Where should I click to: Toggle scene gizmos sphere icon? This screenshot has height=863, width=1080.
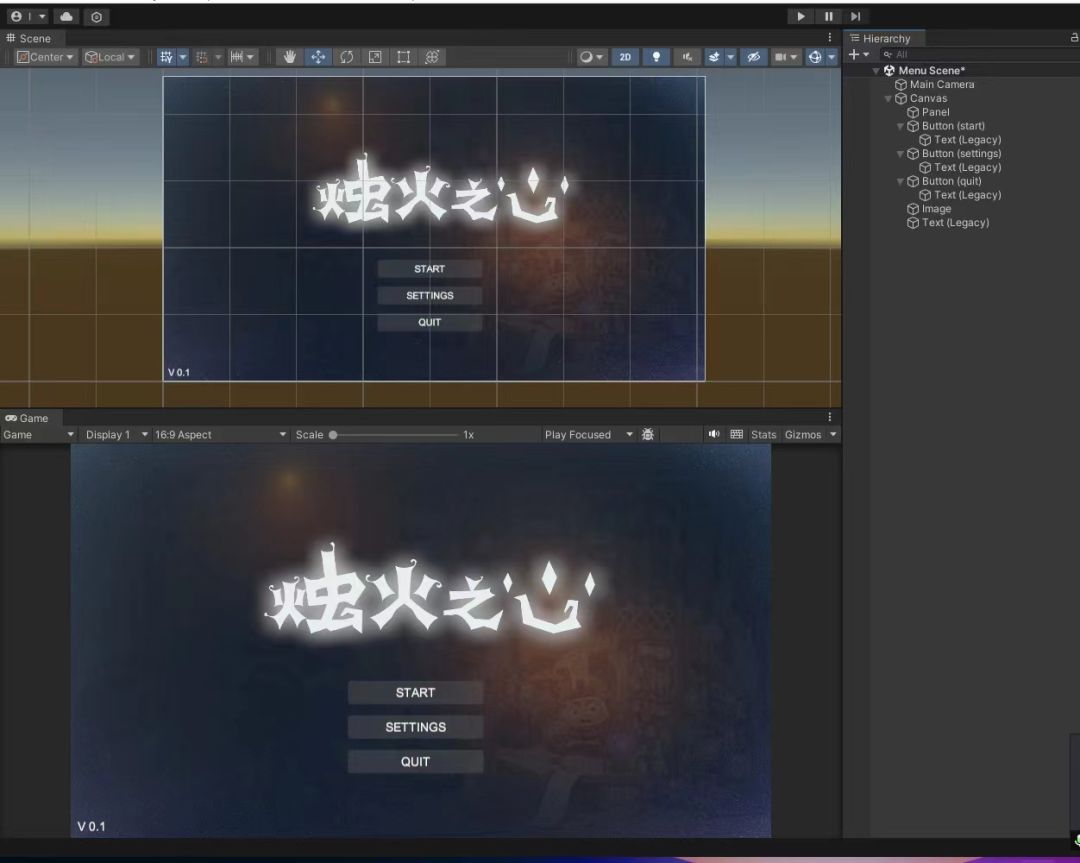(815, 57)
